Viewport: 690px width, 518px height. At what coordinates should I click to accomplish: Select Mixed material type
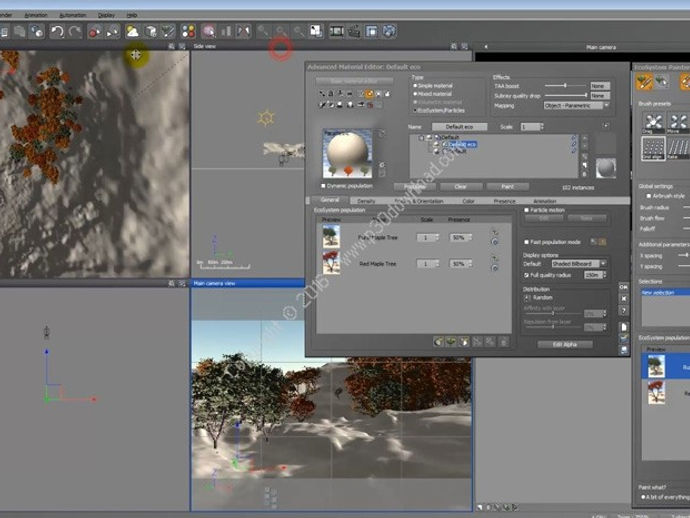415,94
